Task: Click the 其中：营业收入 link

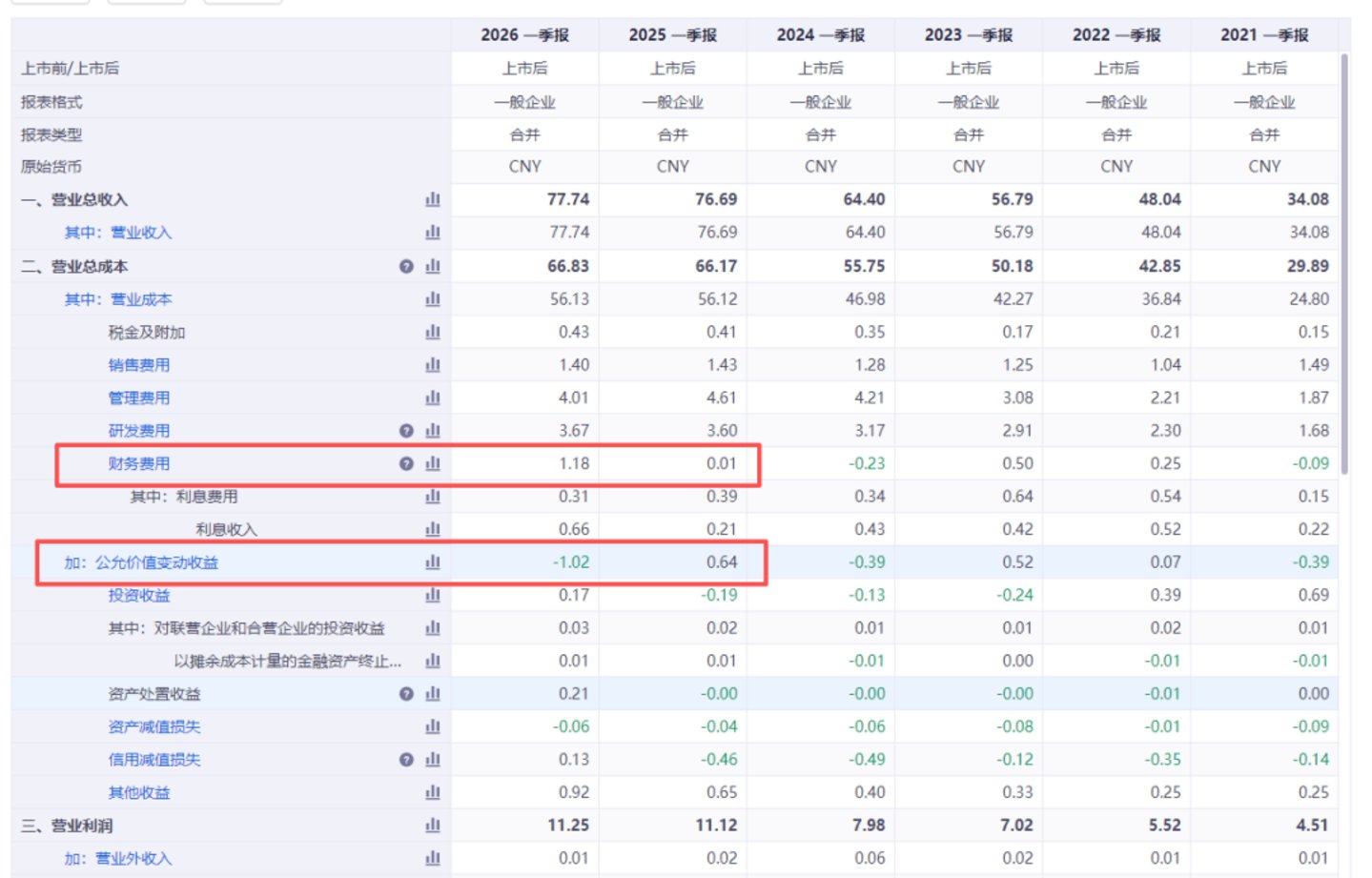Action: pyautogui.click(x=118, y=233)
